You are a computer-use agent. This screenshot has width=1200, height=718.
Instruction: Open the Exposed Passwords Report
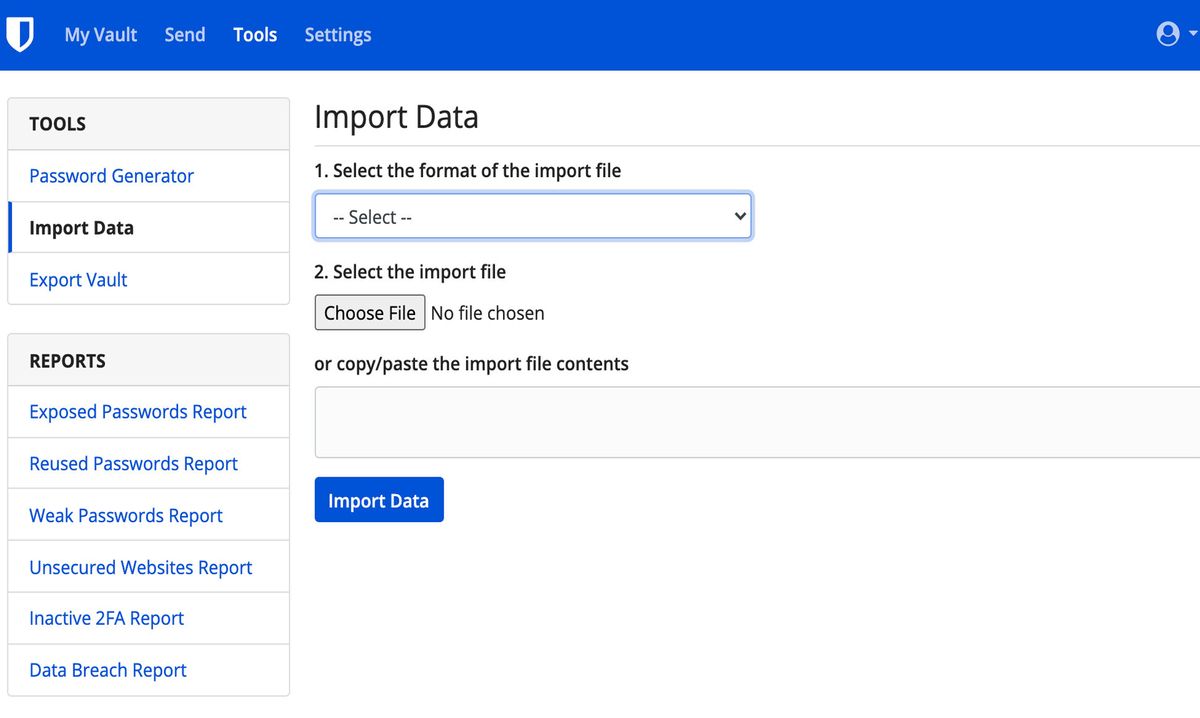coord(138,411)
